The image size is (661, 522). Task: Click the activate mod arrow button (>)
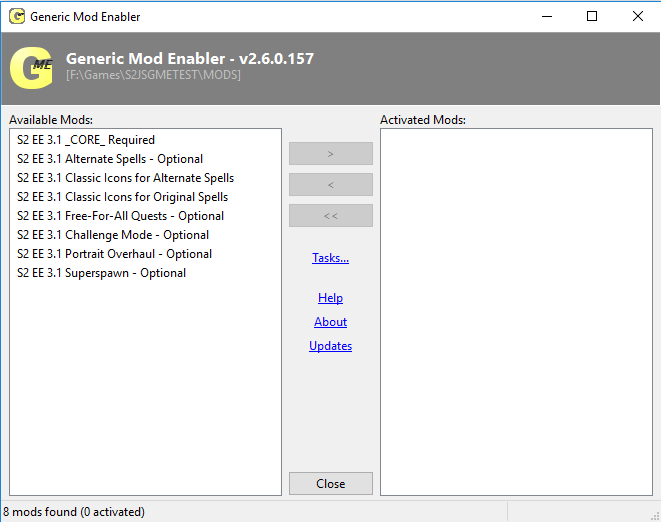coord(330,154)
